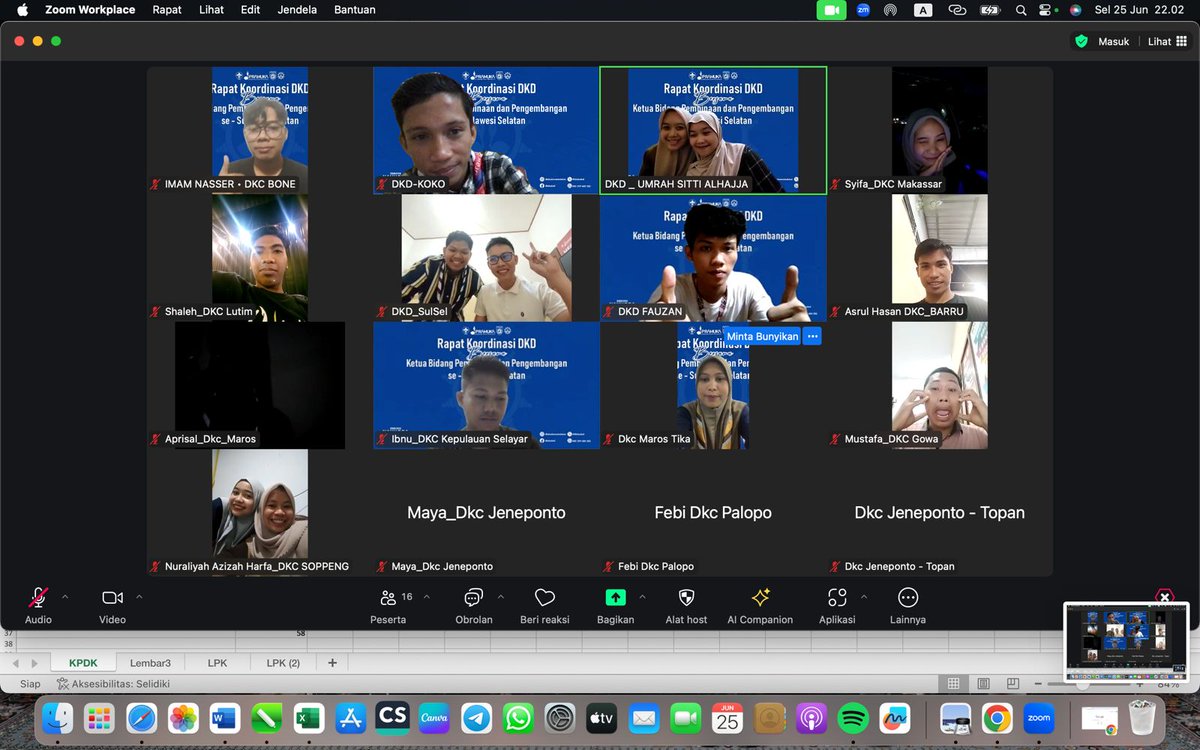Open the Alat host tools
Screen dimensions: 1200x750
click(x=686, y=600)
